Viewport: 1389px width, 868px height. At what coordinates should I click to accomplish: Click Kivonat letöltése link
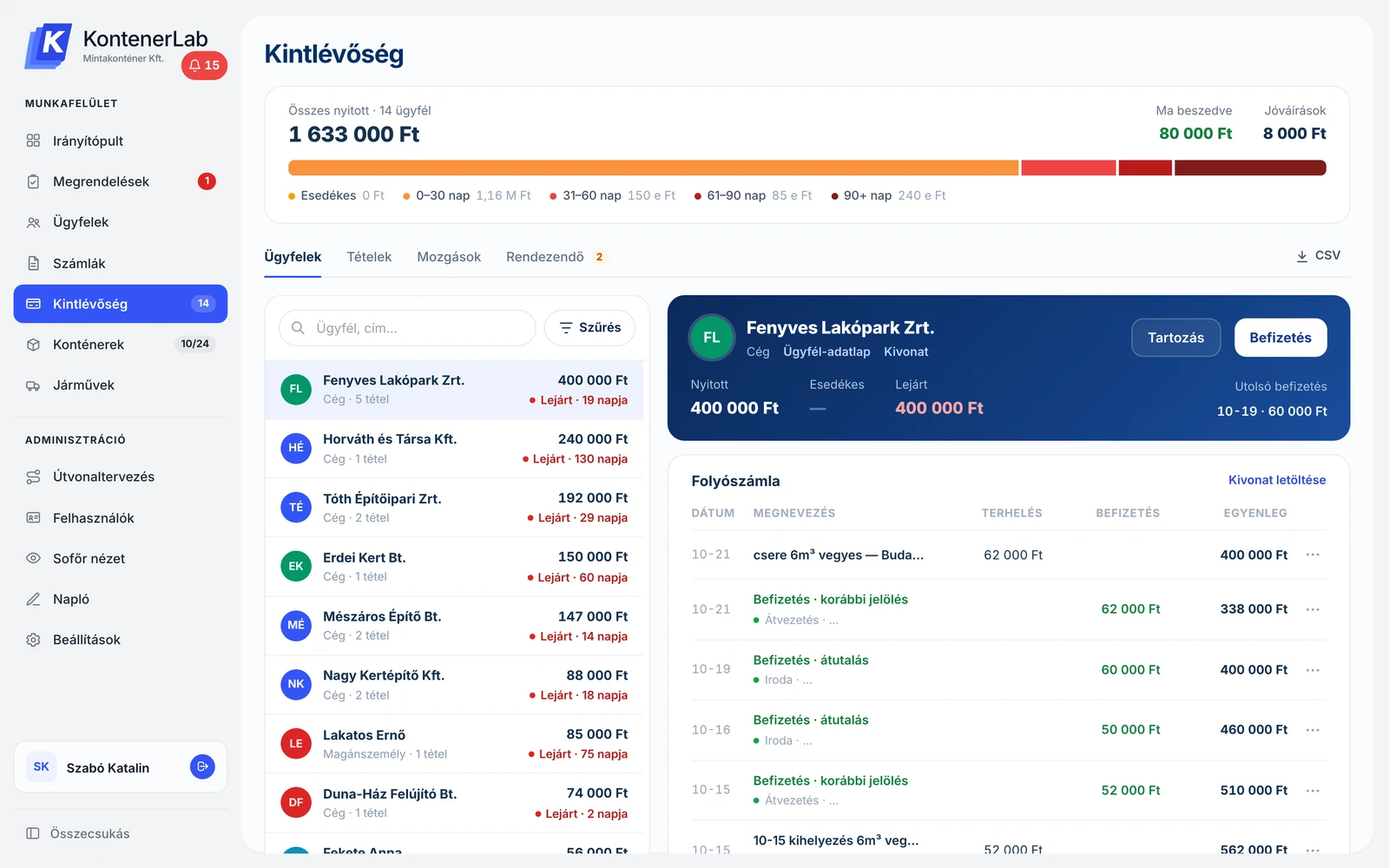coord(1277,480)
